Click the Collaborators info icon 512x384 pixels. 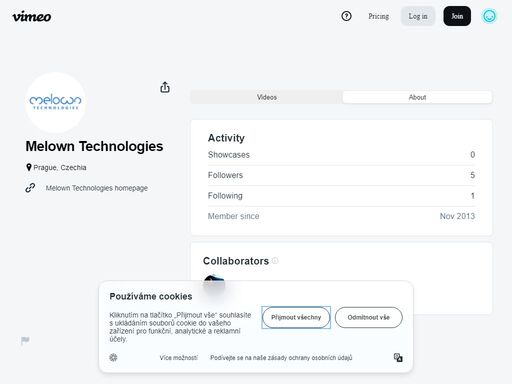pyautogui.click(x=275, y=261)
